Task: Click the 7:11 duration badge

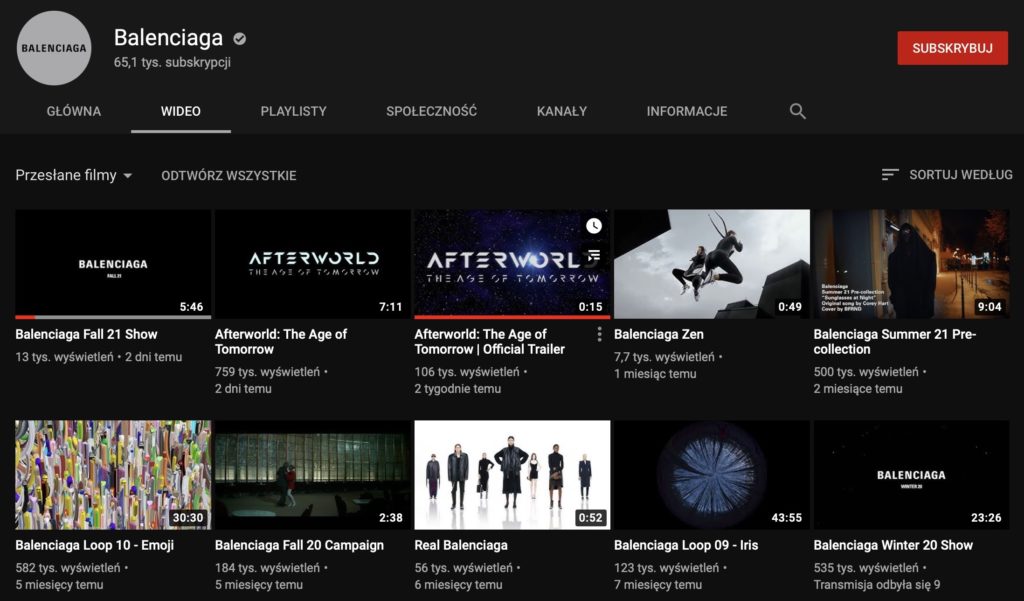Action: click(x=391, y=307)
